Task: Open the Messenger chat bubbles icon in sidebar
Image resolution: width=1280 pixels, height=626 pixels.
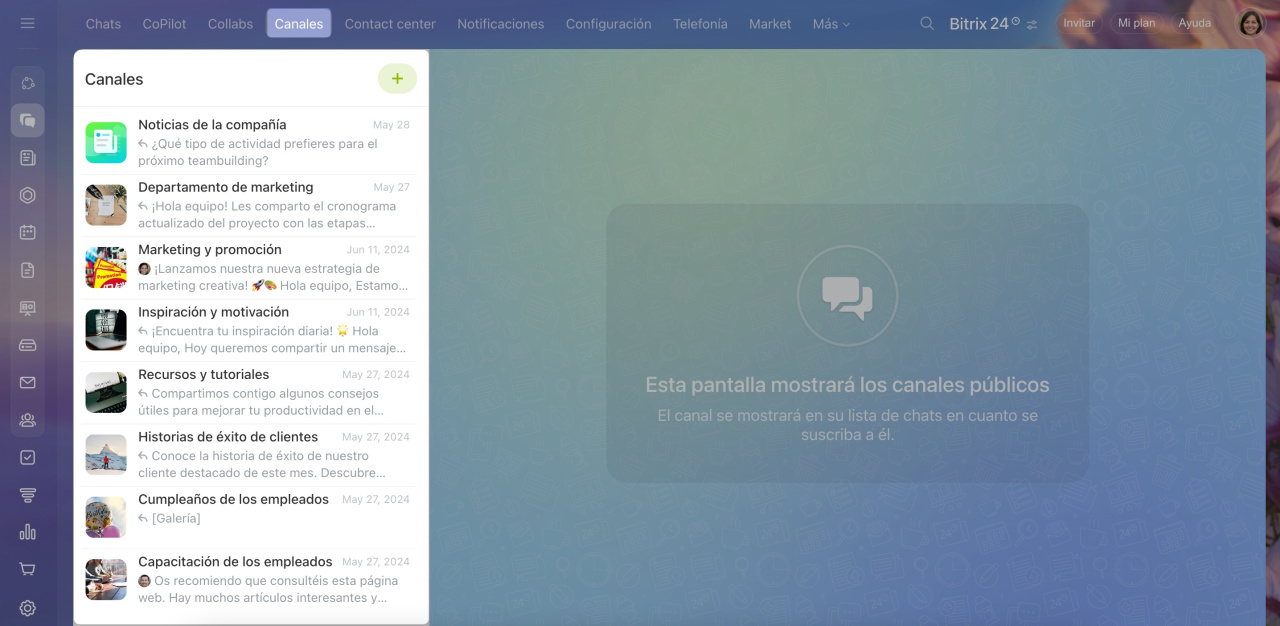Action: pyautogui.click(x=28, y=120)
